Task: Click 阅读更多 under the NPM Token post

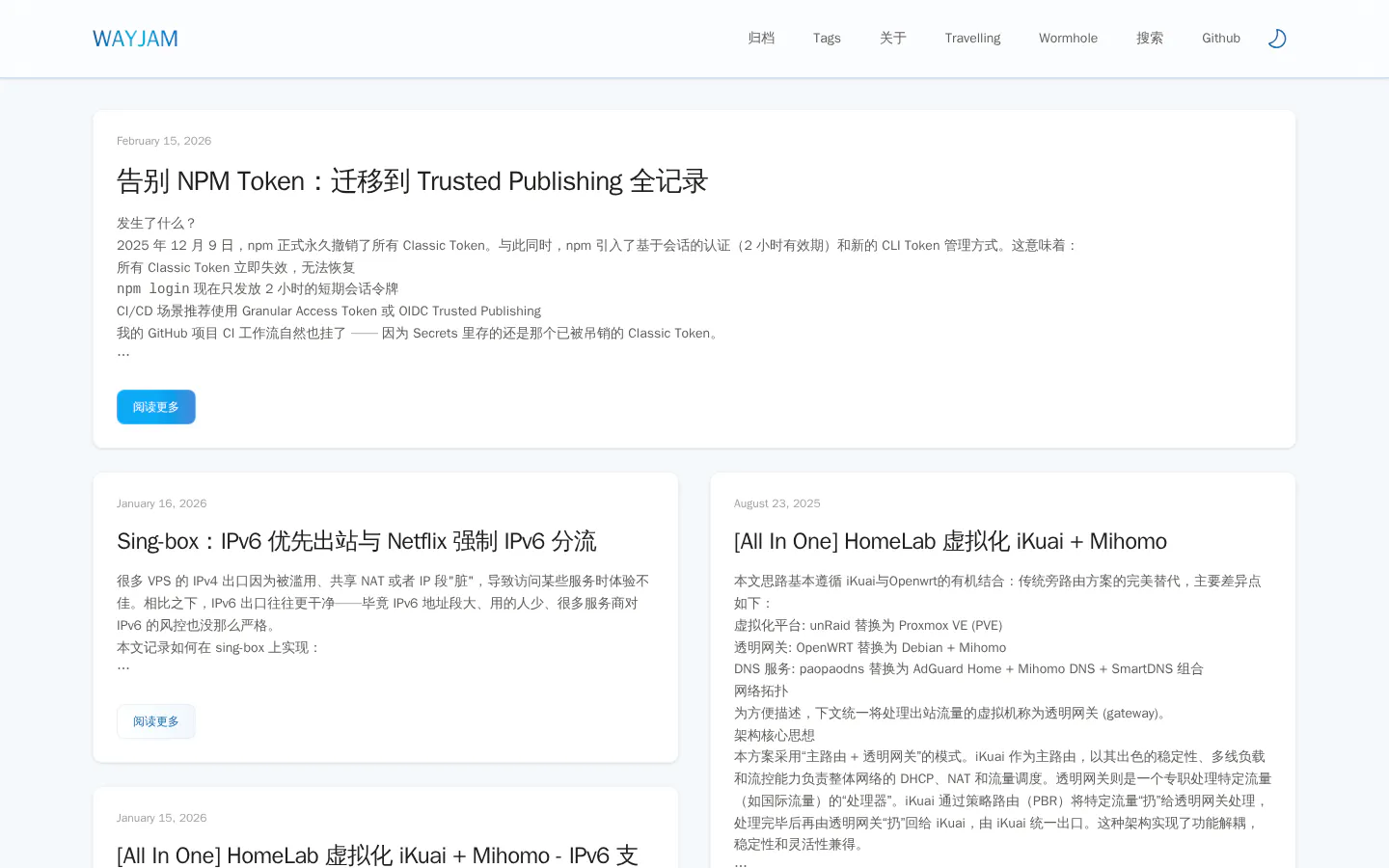Action: pos(156,407)
